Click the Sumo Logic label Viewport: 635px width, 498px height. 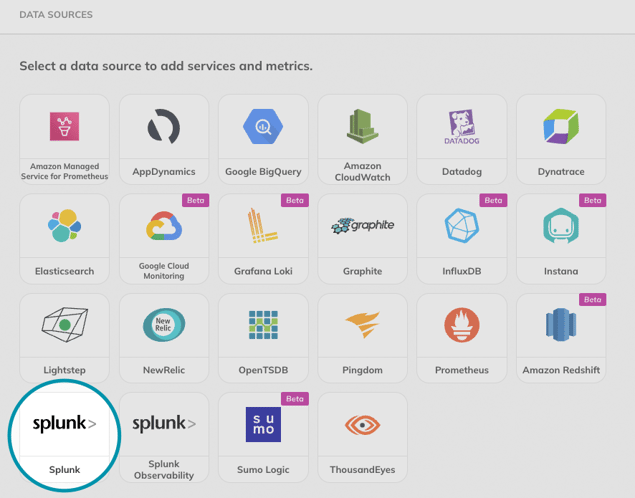click(263, 470)
